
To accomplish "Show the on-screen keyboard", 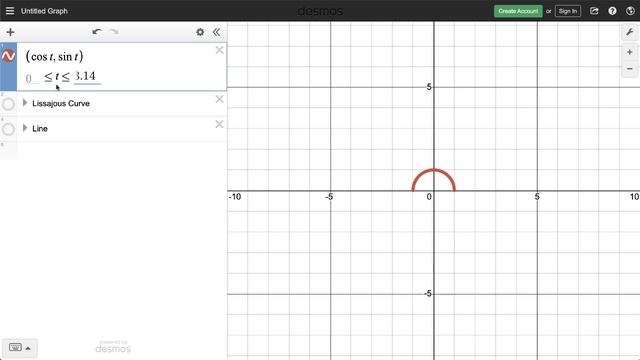I will point(19,348).
